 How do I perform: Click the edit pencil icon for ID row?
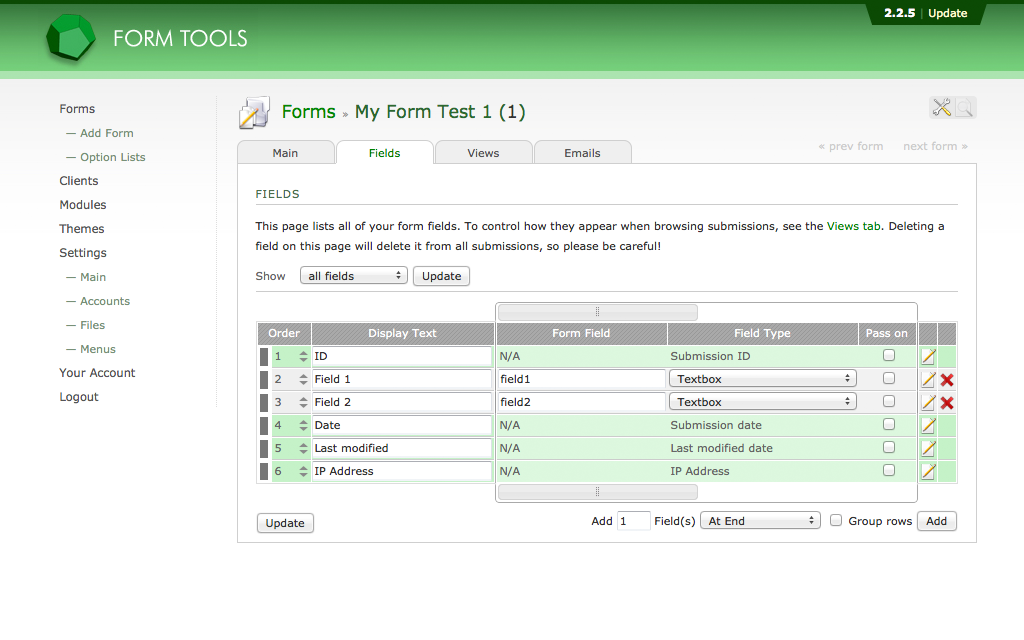point(928,356)
